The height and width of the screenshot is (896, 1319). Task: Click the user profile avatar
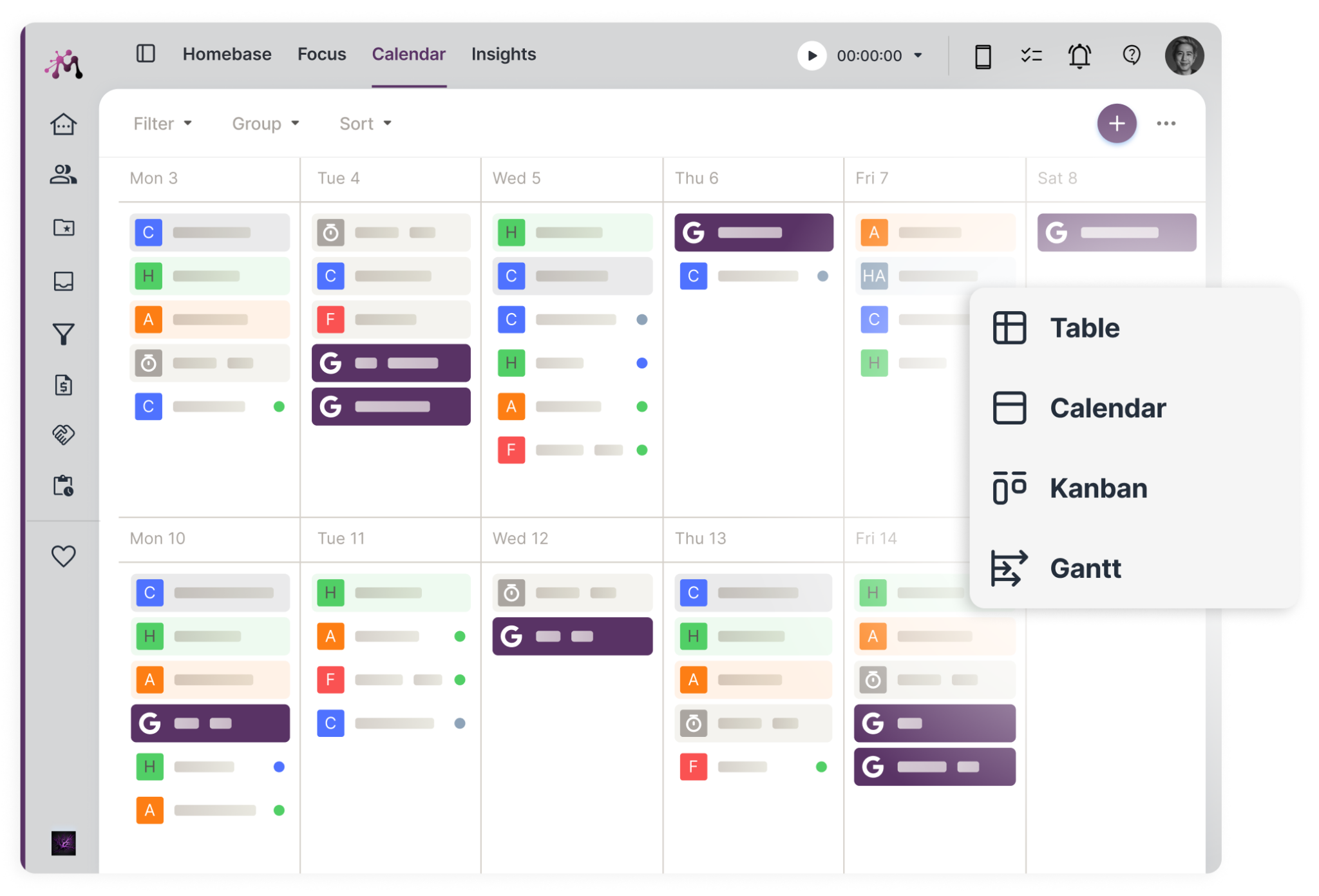(x=1184, y=54)
